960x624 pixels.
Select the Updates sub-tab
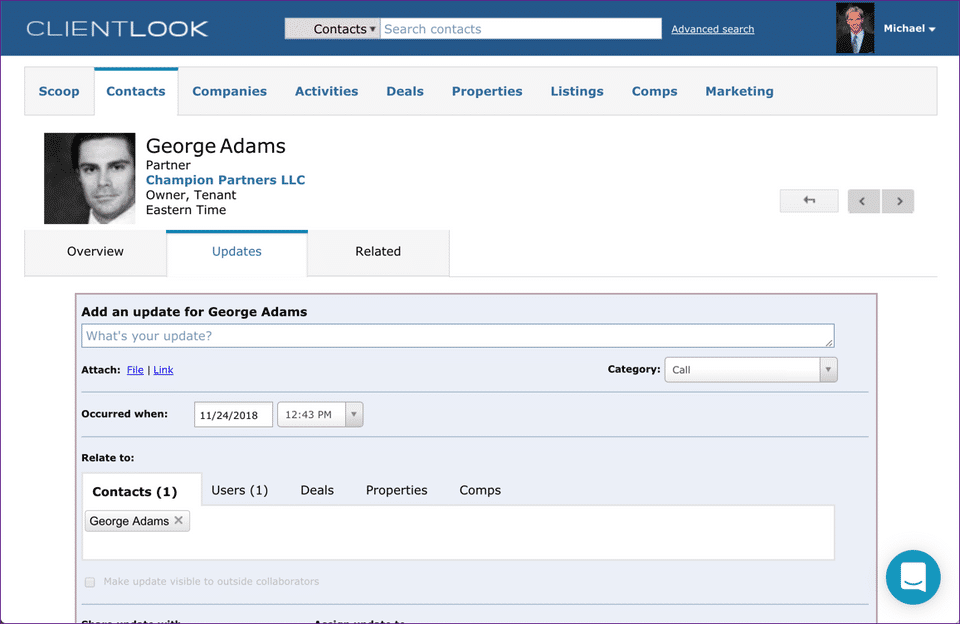(x=237, y=252)
